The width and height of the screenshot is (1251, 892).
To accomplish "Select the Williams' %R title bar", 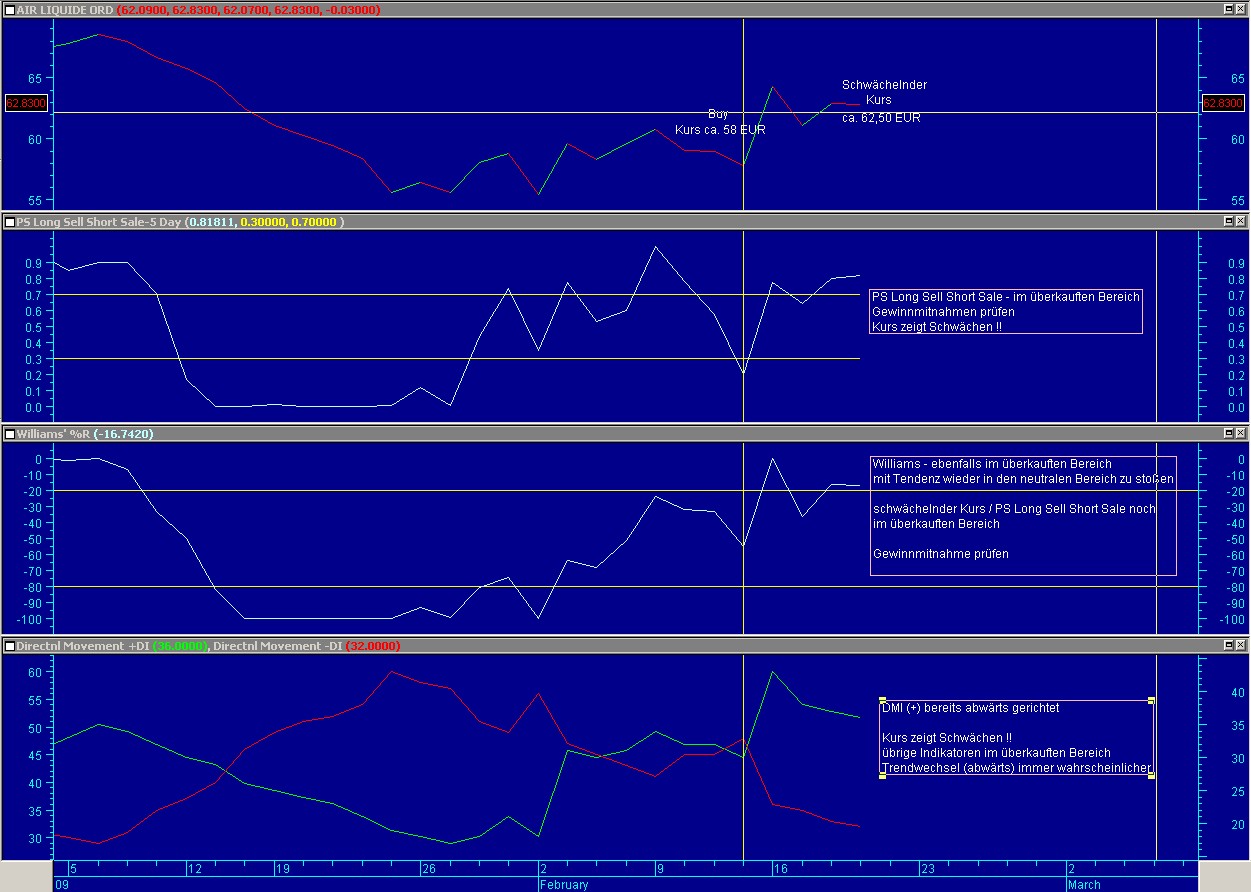I will coord(625,433).
